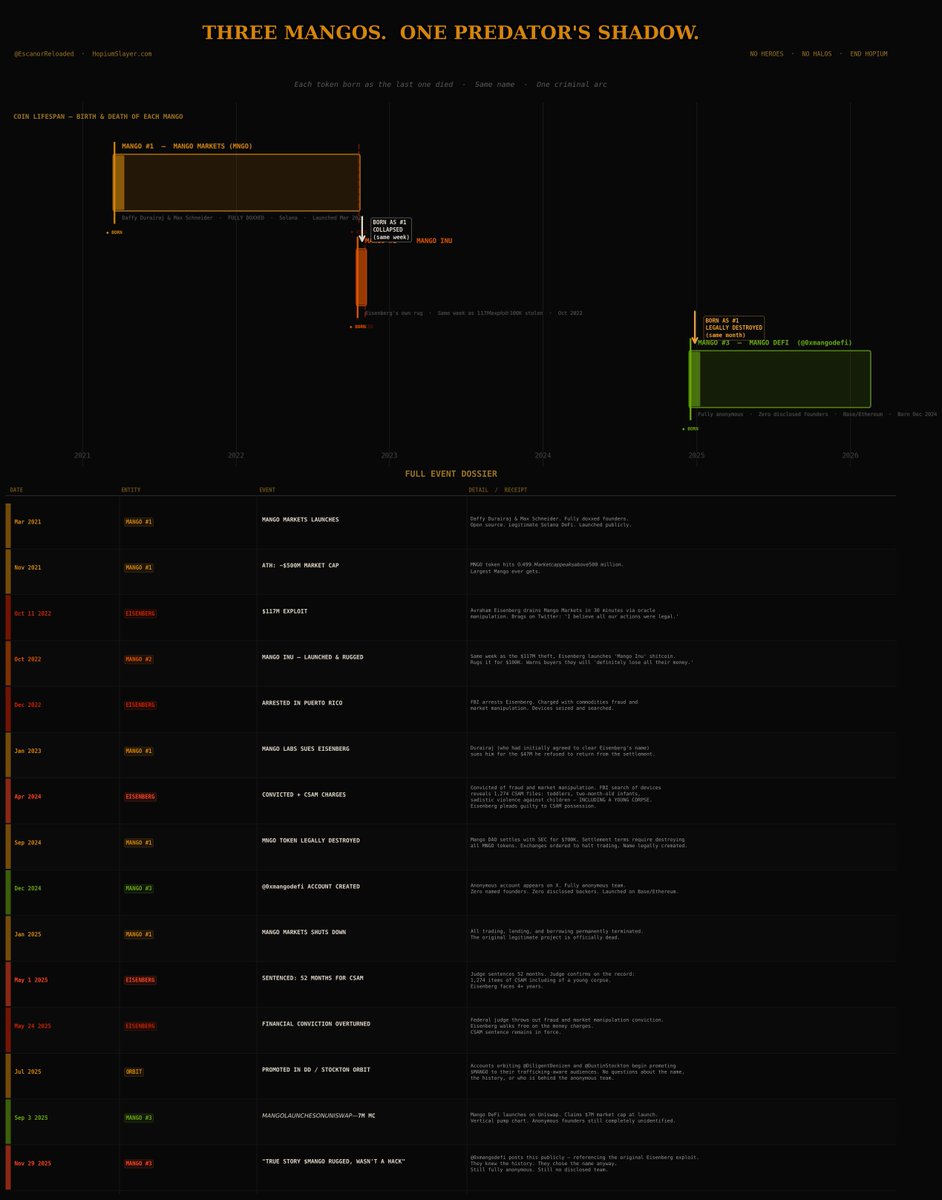
Task: Click the 2026 year label on the axis
Action: [850, 455]
